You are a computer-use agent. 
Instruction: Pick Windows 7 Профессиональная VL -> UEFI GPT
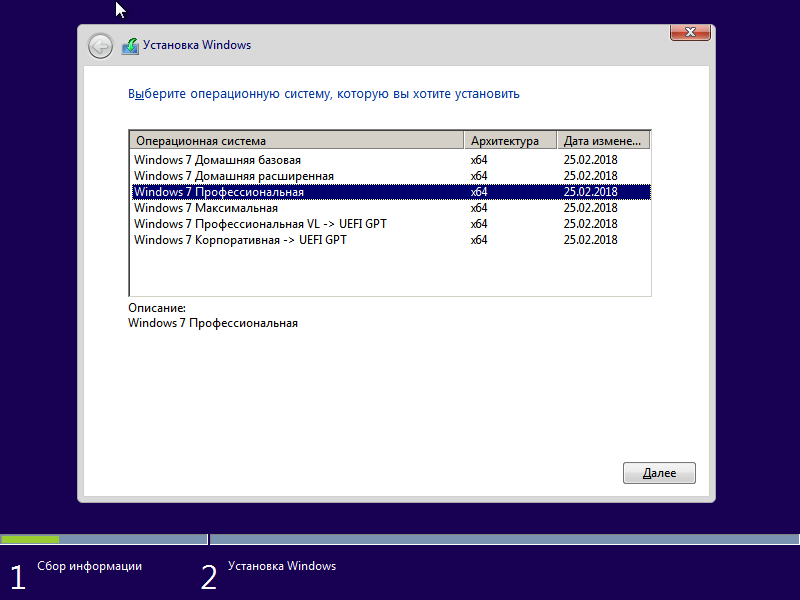(391, 224)
